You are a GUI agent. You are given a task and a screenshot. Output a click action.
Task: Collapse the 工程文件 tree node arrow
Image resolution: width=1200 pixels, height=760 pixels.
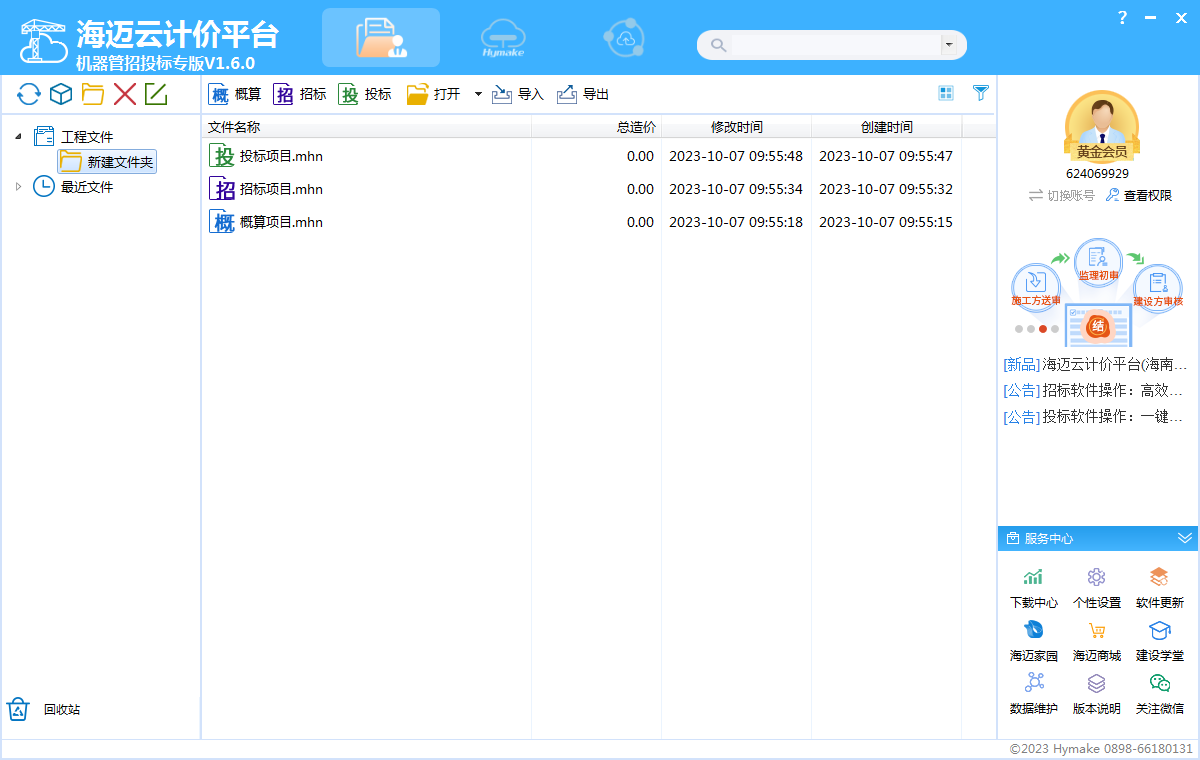(19, 136)
